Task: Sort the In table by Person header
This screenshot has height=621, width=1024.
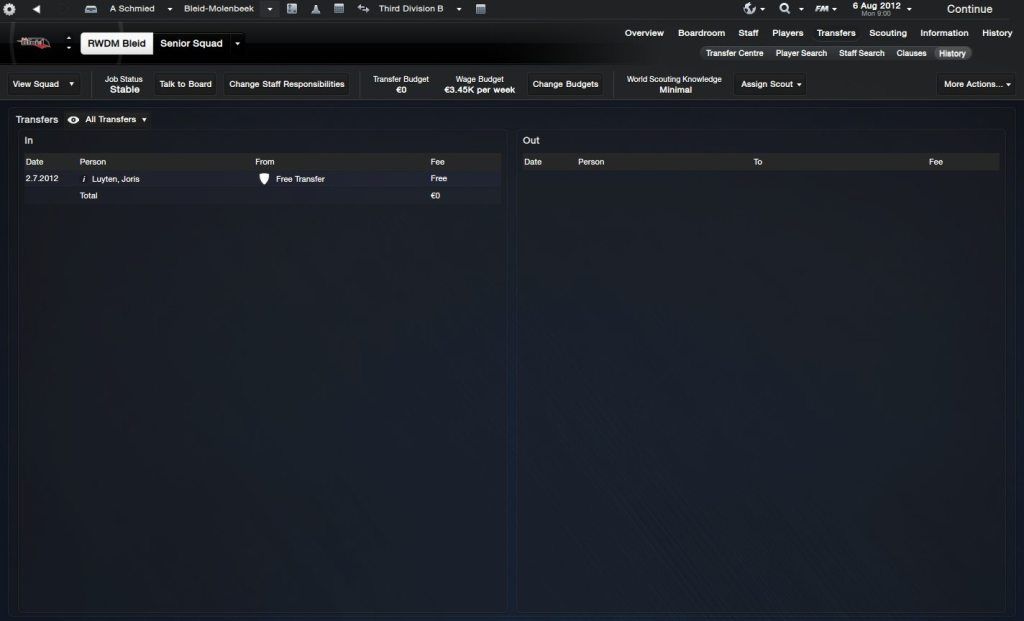Action: pyautogui.click(x=93, y=162)
